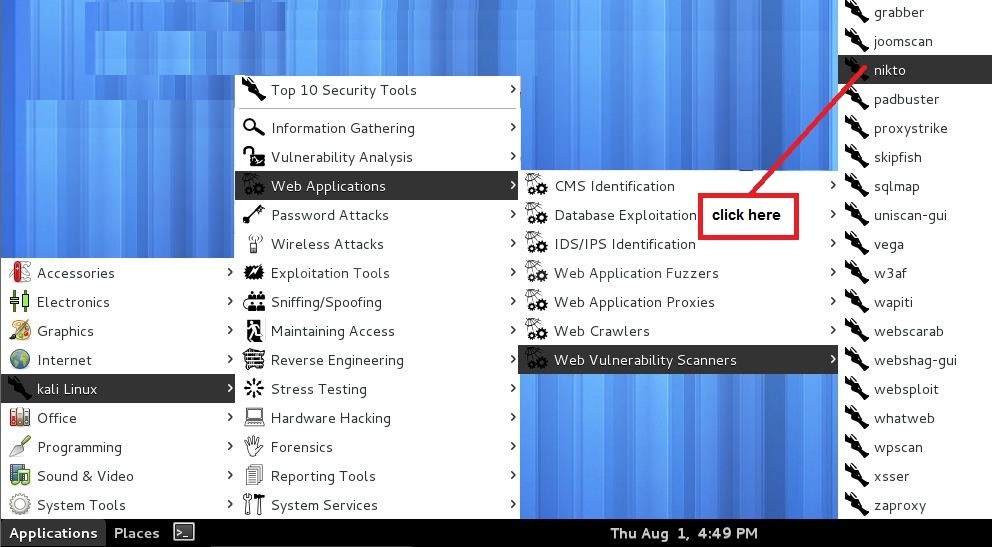Launch uniscan-gui from the scanner list
The height and width of the screenshot is (547, 992).
click(x=915, y=215)
